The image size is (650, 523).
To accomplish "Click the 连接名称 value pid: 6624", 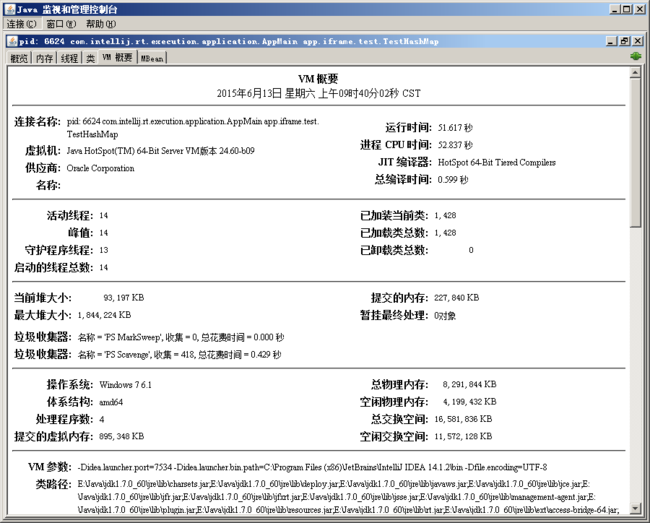I will (x=193, y=128).
